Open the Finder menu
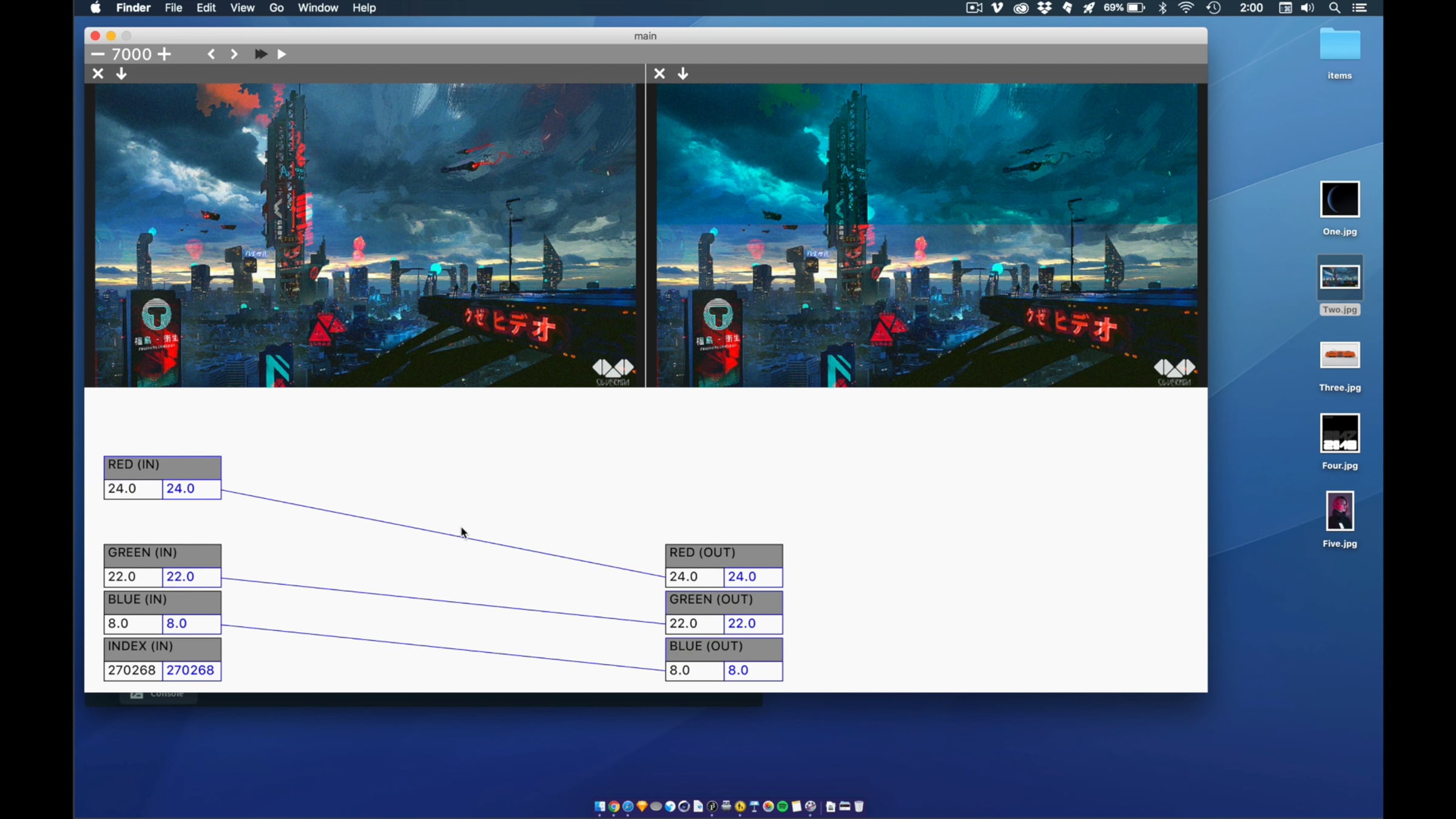Image resolution: width=1456 pixels, height=819 pixels. point(133,8)
